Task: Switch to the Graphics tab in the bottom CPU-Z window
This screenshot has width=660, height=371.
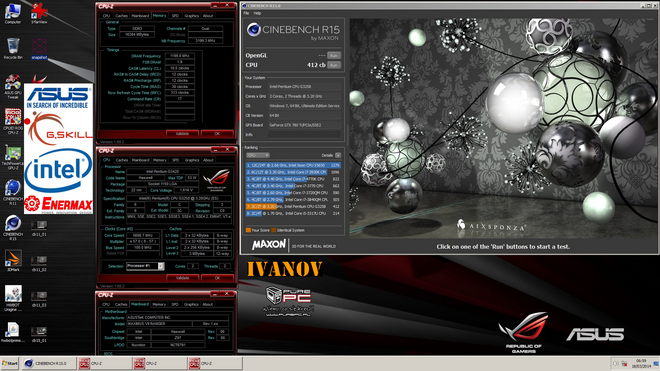Action: [x=191, y=304]
